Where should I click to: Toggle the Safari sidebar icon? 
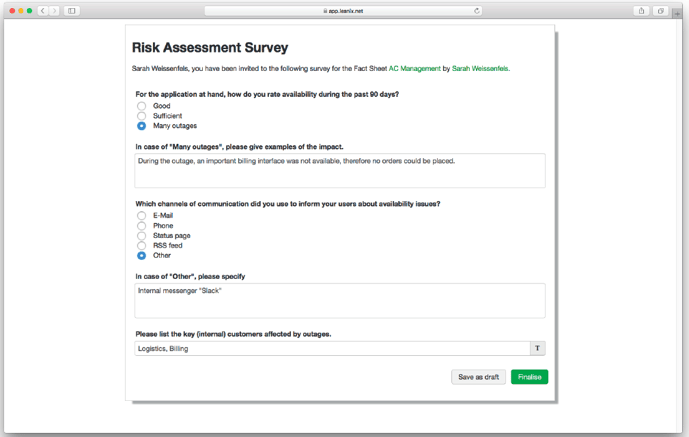pyautogui.click(x=72, y=11)
